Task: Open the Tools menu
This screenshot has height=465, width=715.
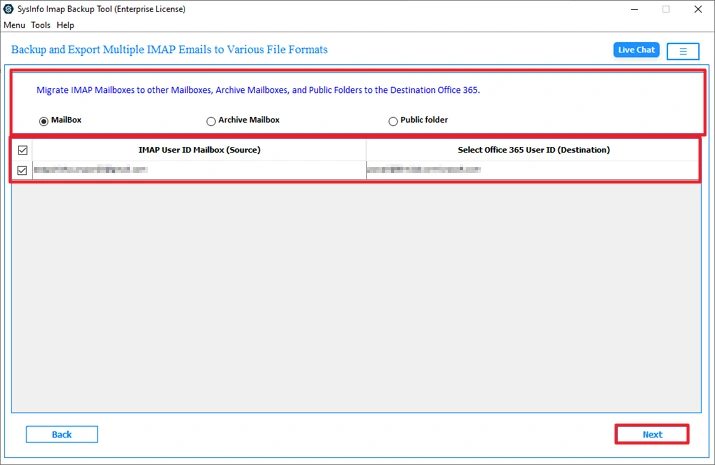Action: tap(41, 25)
